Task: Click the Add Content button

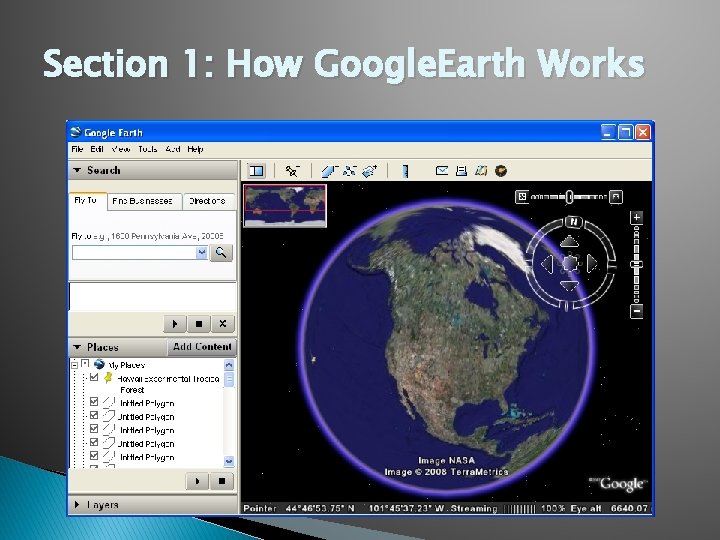Action: (x=202, y=347)
